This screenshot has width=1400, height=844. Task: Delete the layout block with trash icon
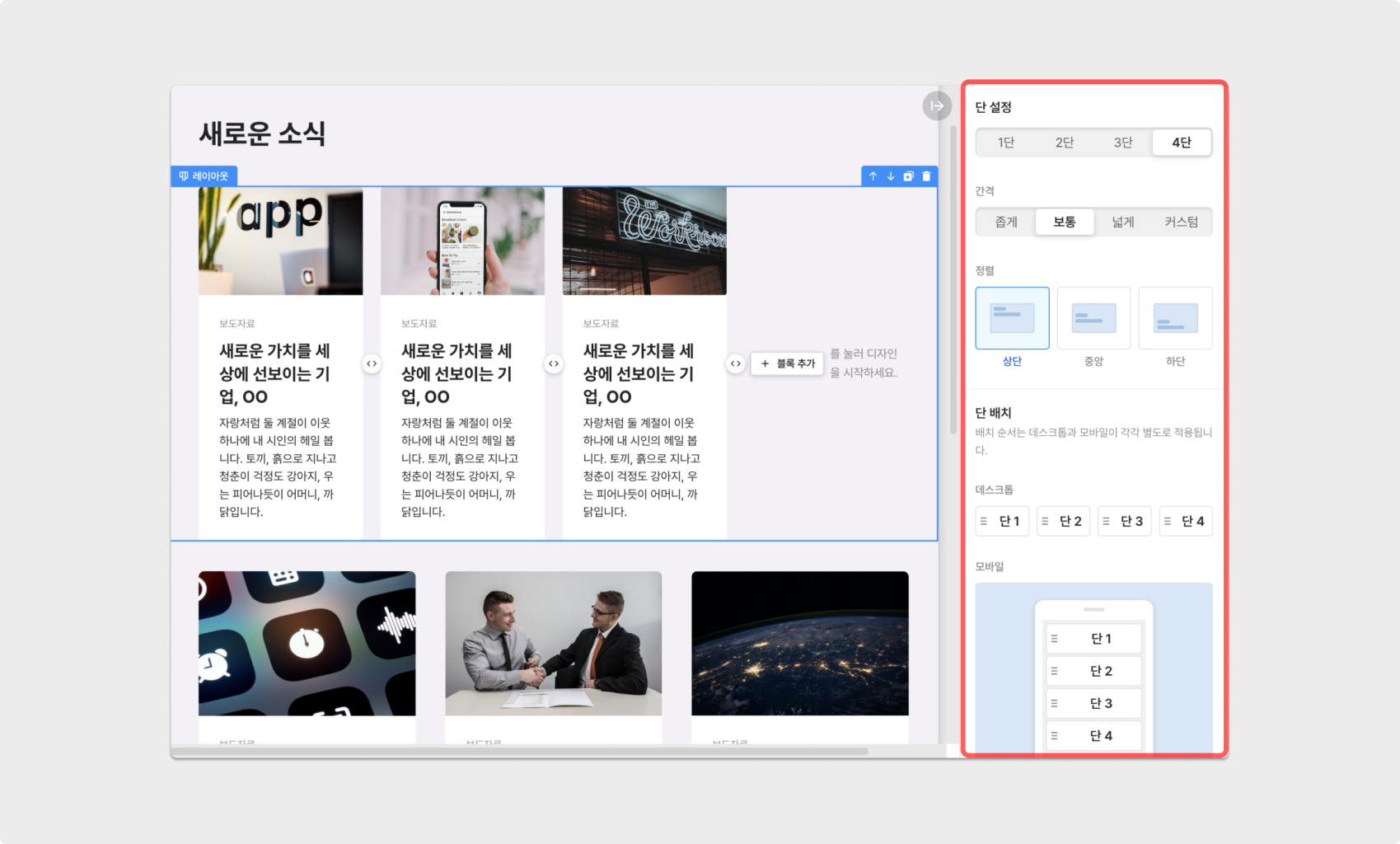926,176
